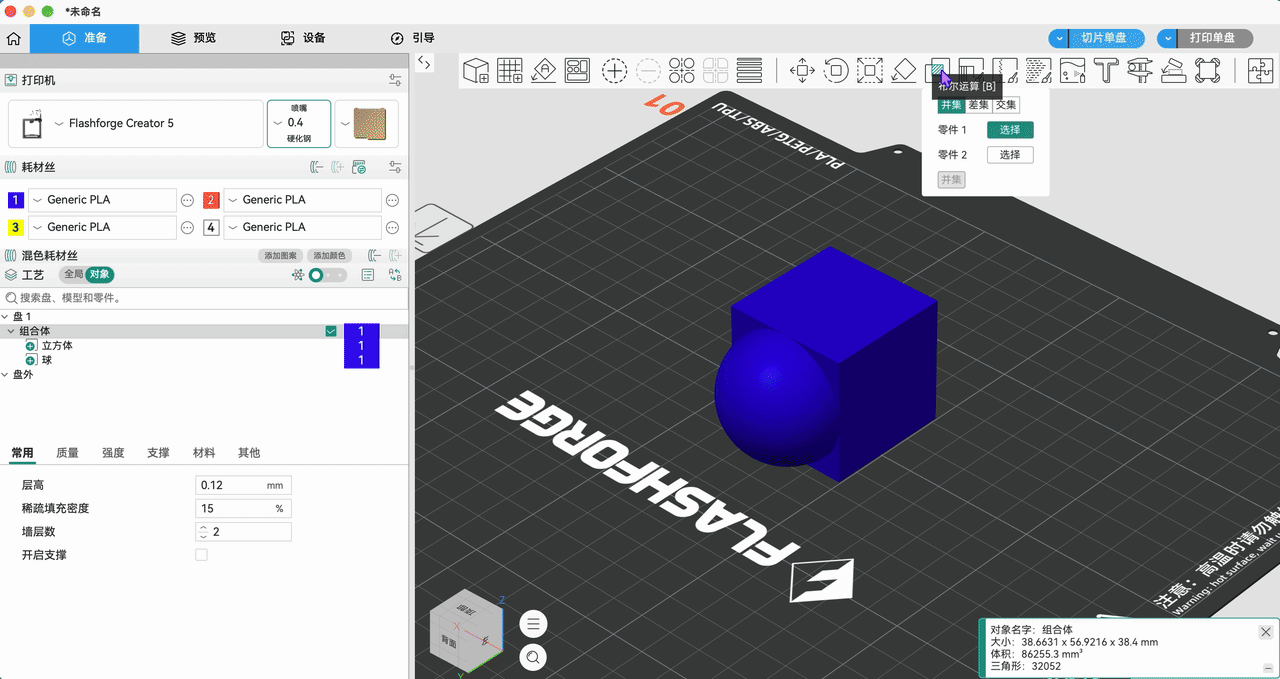This screenshot has width=1280, height=679.
Task: Open the view menu hamburger icon
Action: 533,624
